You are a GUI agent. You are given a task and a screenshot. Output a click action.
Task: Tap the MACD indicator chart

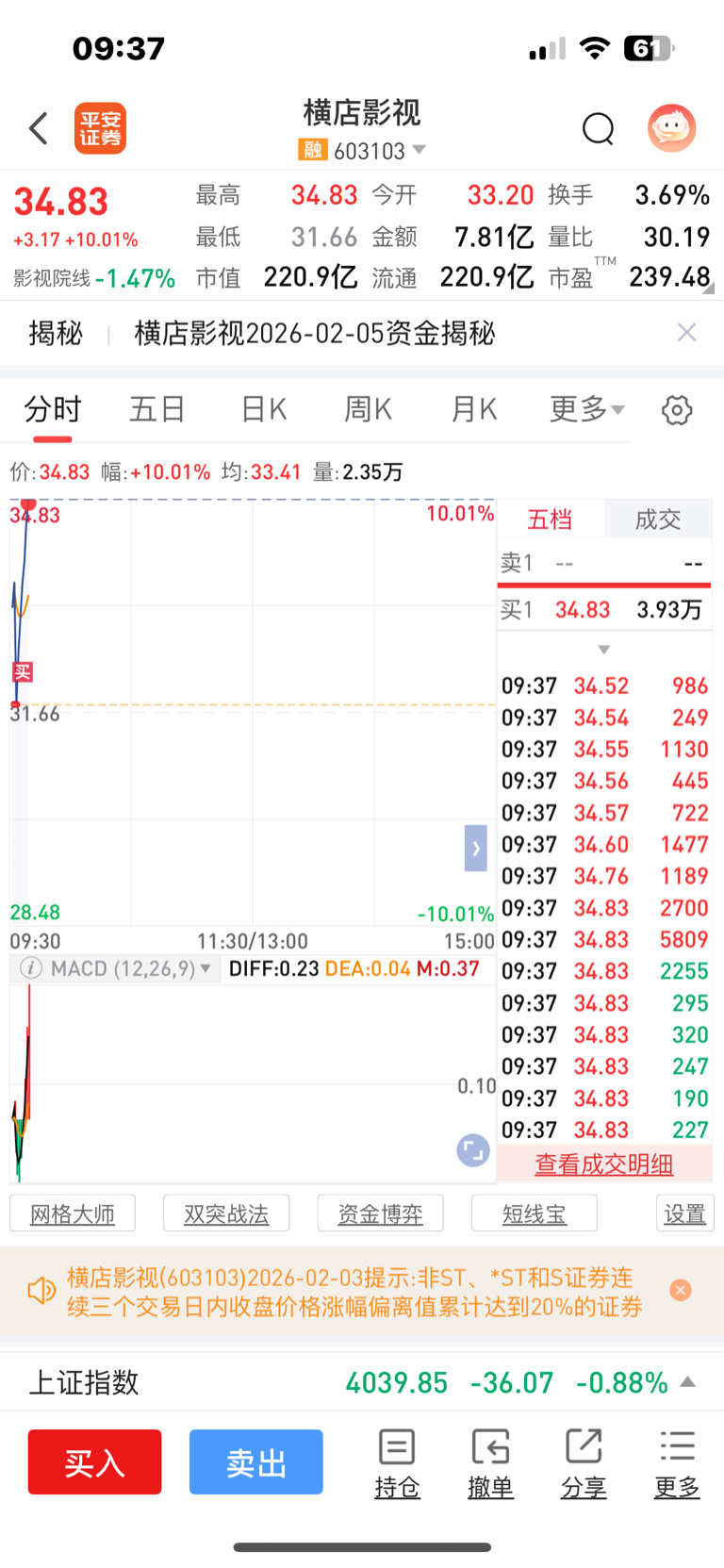coord(253,1082)
